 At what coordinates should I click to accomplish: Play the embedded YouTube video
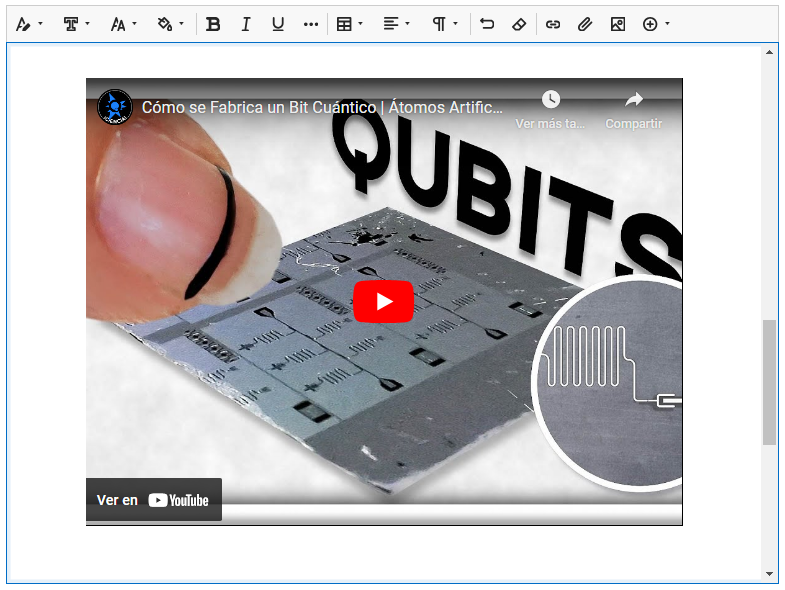click(x=383, y=301)
